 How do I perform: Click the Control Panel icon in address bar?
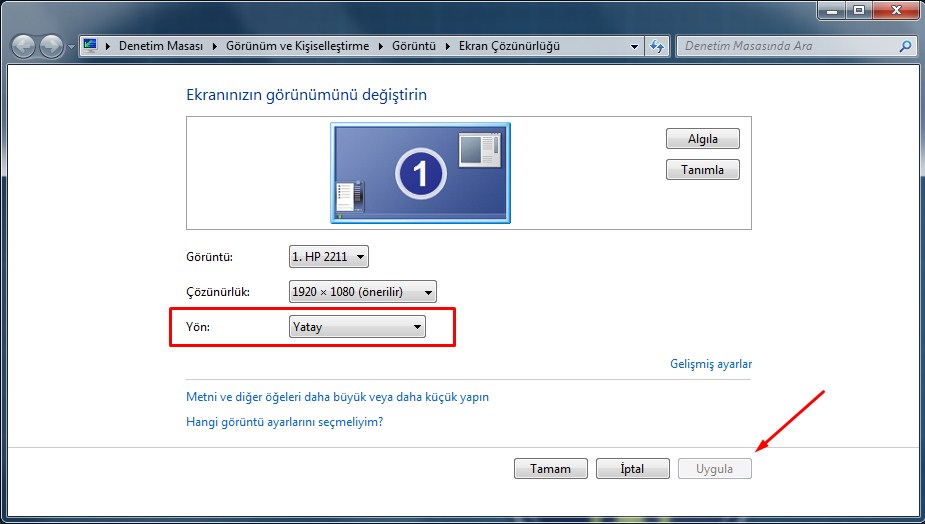click(x=91, y=46)
